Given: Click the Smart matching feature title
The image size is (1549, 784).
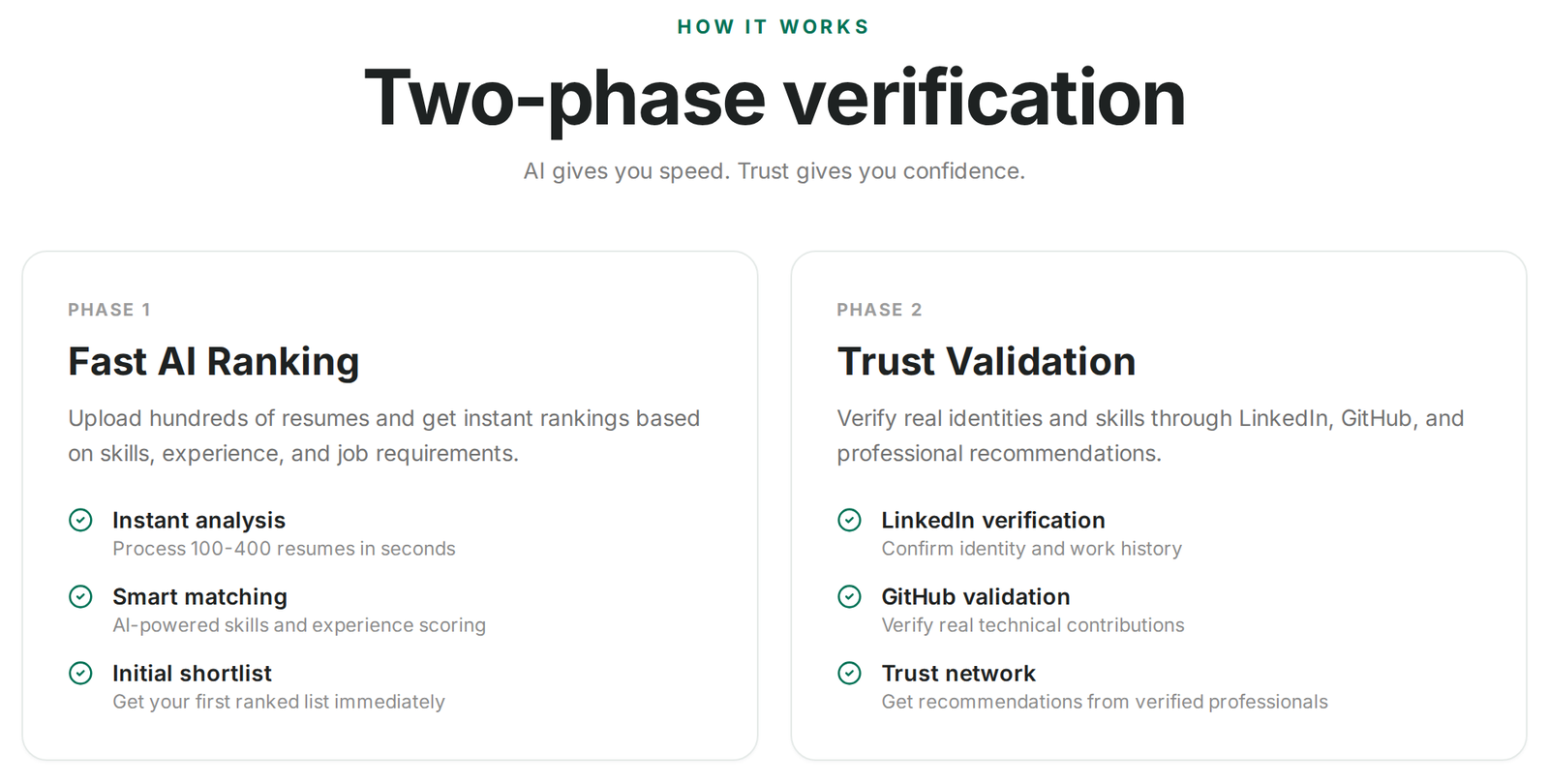Looking at the screenshot, I should tap(199, 597).
